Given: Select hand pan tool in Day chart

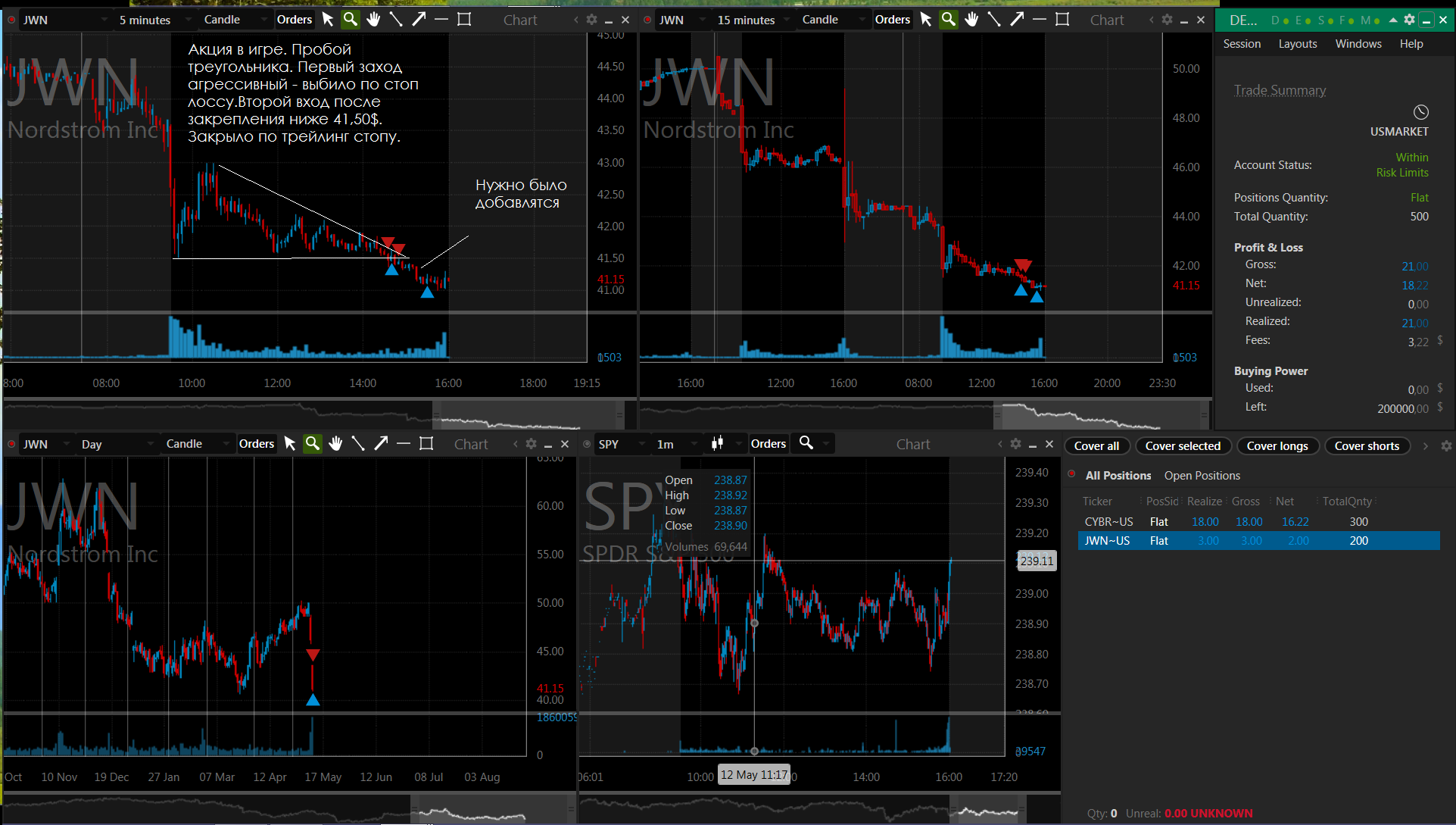Looking at the screenshot, I should point(335,444).
